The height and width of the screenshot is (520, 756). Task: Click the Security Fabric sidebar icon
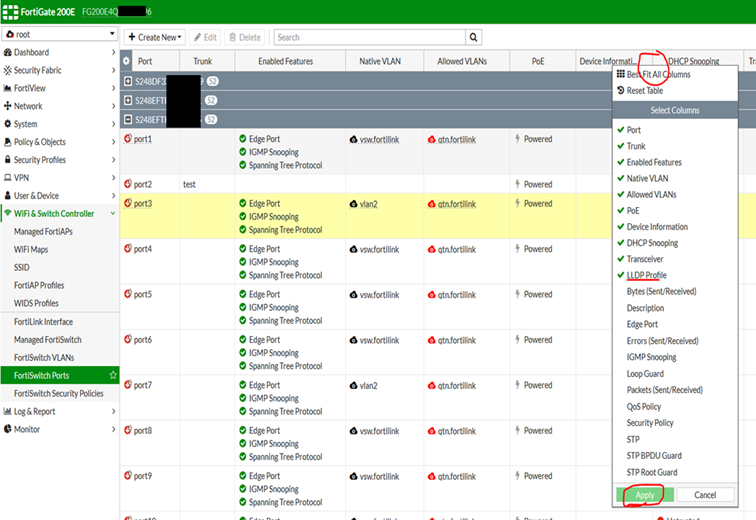[7, 70]
